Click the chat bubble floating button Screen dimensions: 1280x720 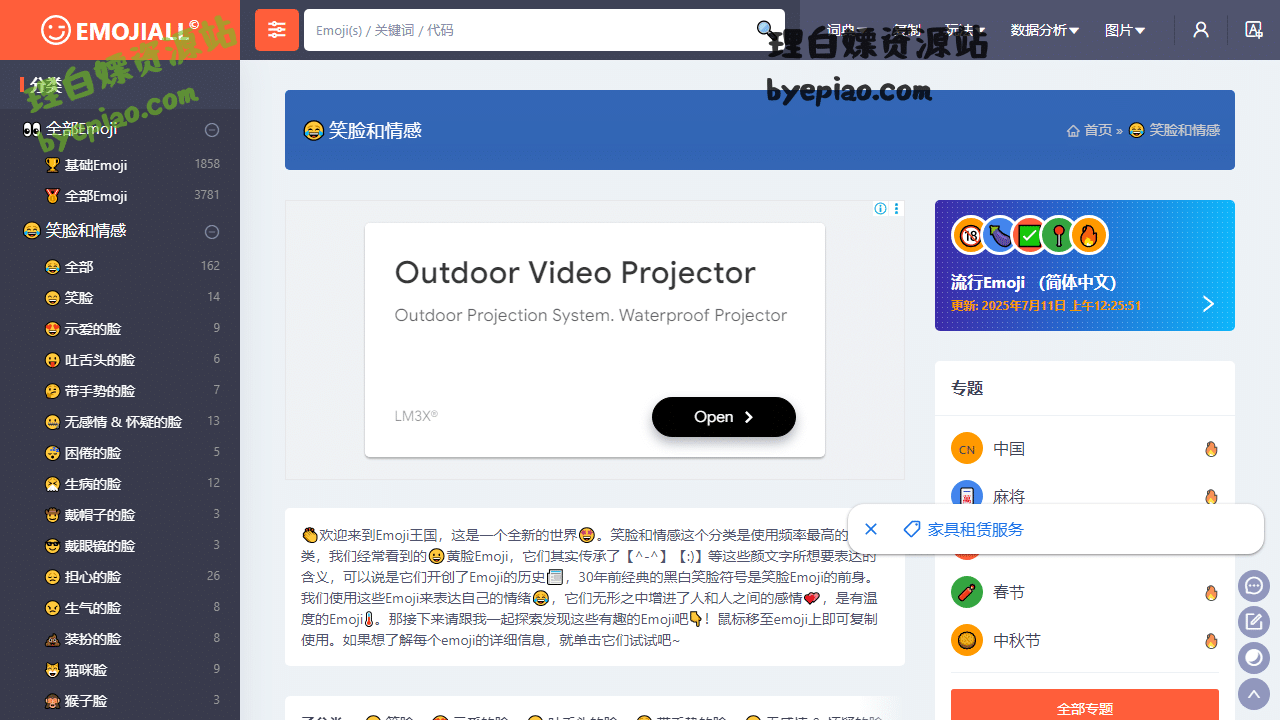coord(1254,586)
